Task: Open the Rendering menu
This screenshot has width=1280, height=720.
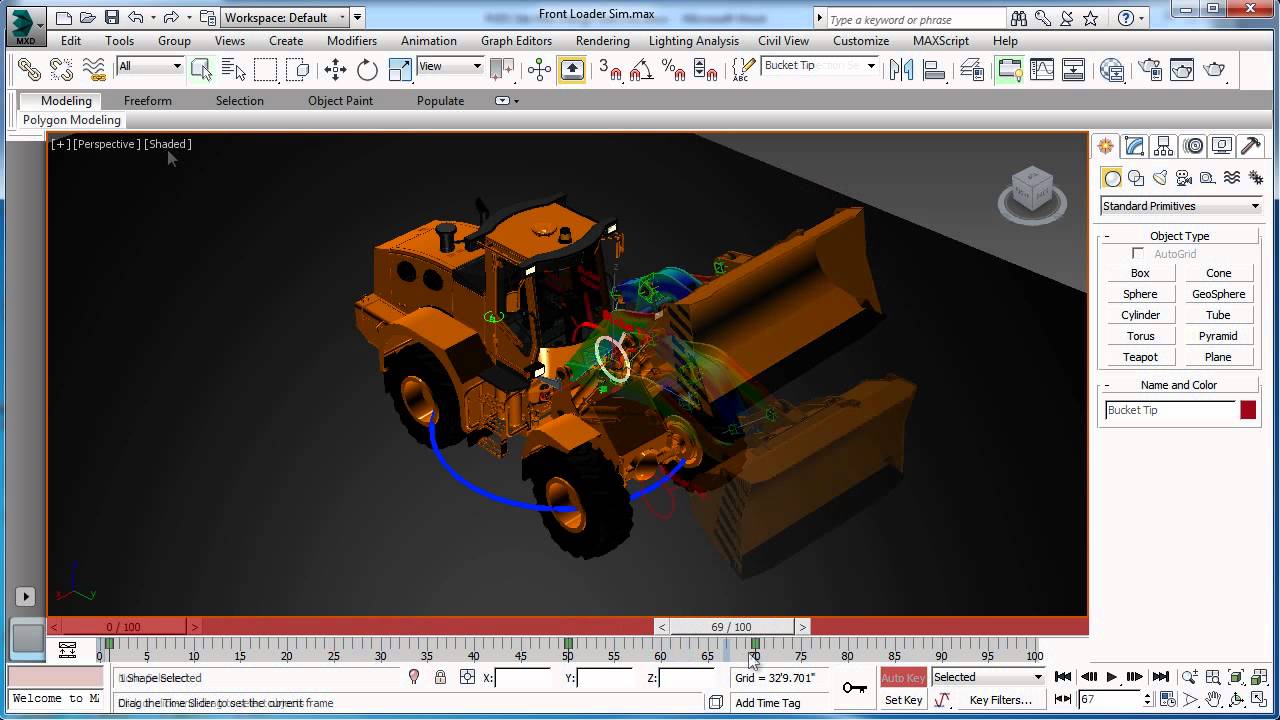Action: [602, 41]
